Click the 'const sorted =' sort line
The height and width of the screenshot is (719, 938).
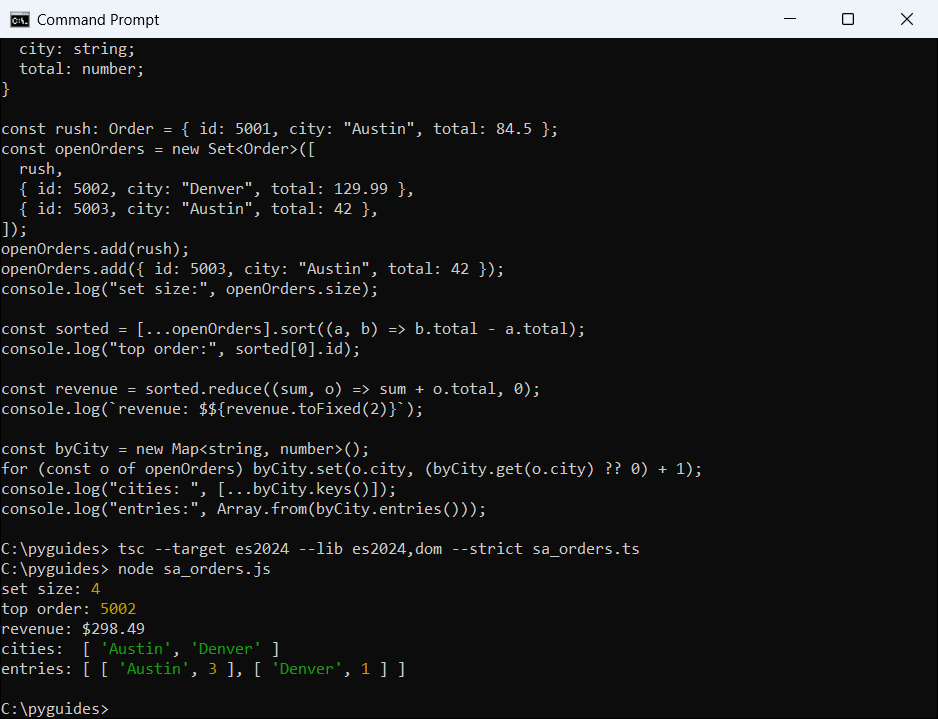click(x=293, y=329)
